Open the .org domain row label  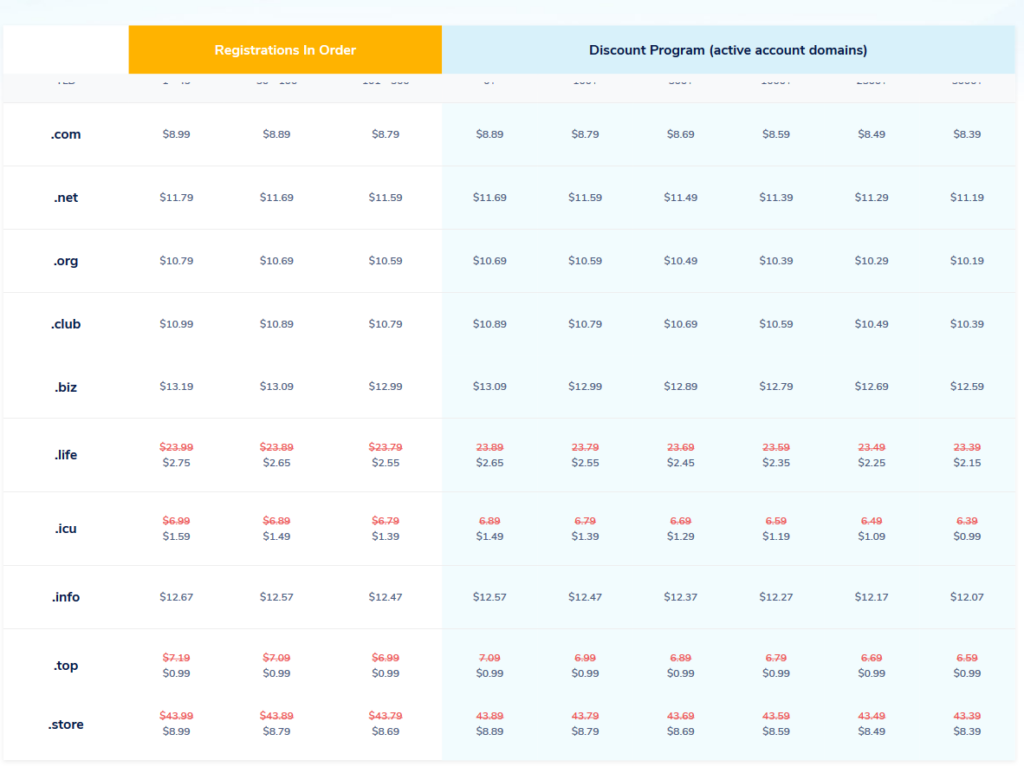(x=66, y=261)
